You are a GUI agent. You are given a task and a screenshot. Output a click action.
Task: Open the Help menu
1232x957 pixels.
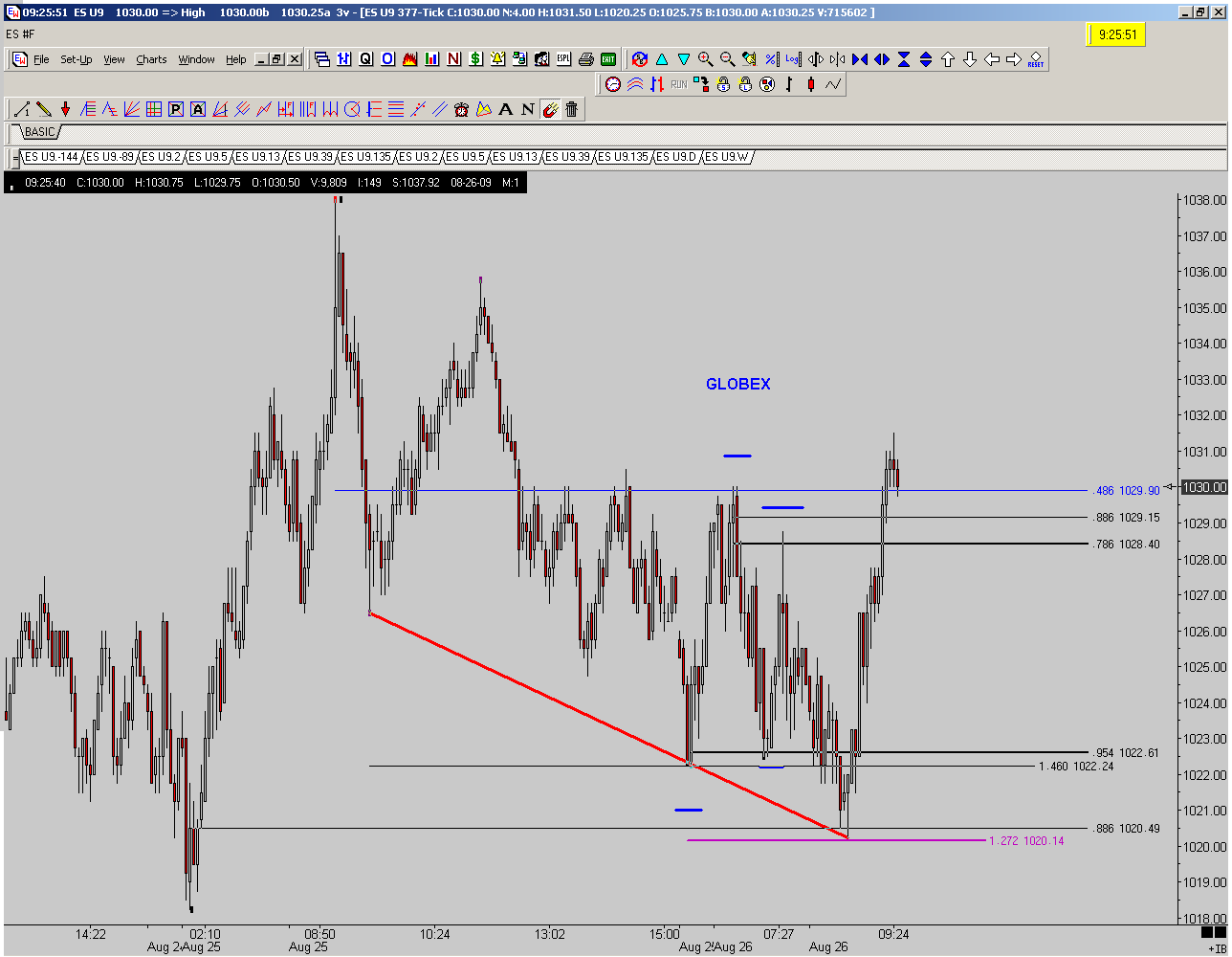pyautogui.click(x=236, y=59)
